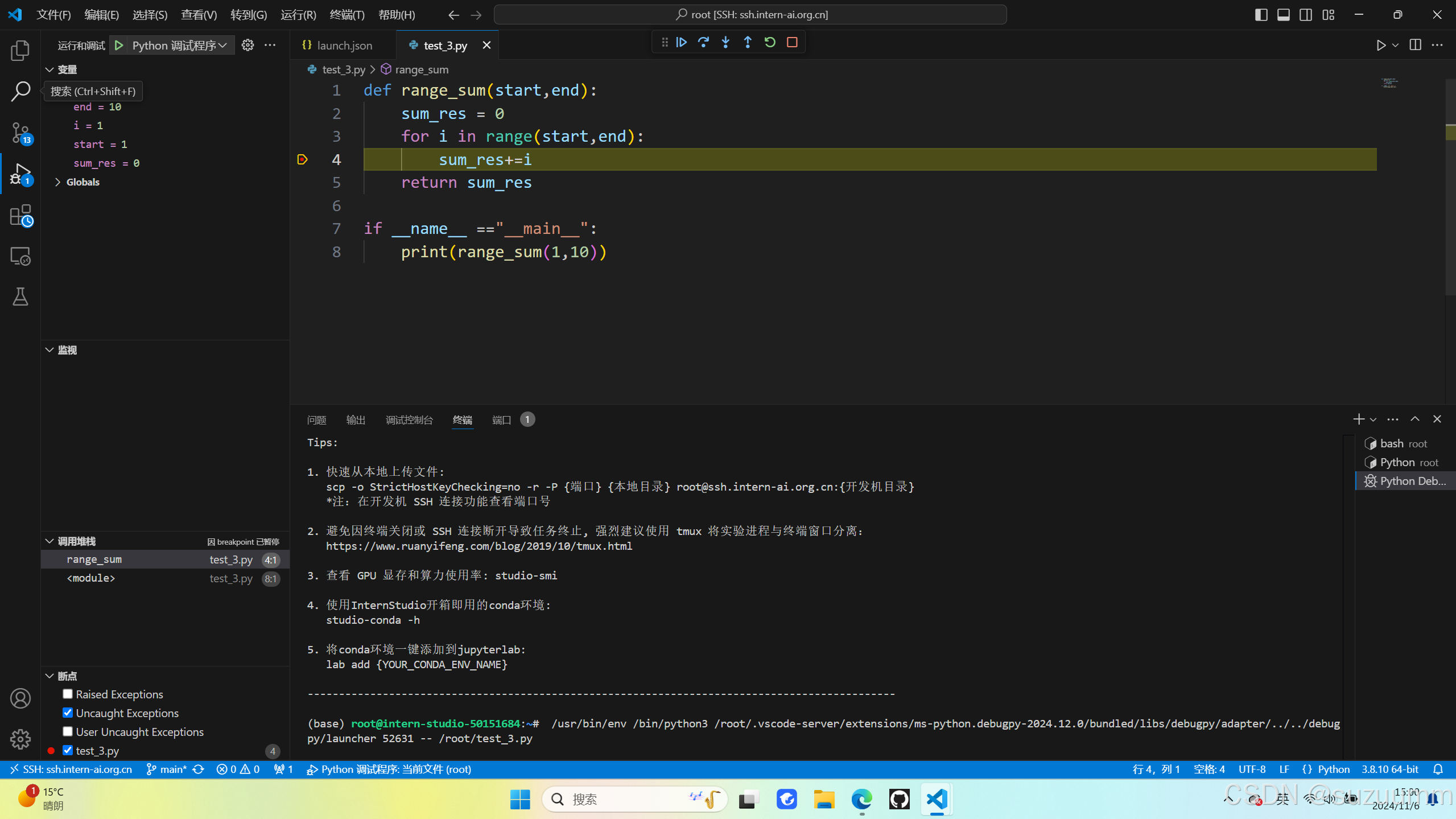Screen dimensions: 1456x819
Task: Step Over in the debug toolbar
Action: point(703,42)
